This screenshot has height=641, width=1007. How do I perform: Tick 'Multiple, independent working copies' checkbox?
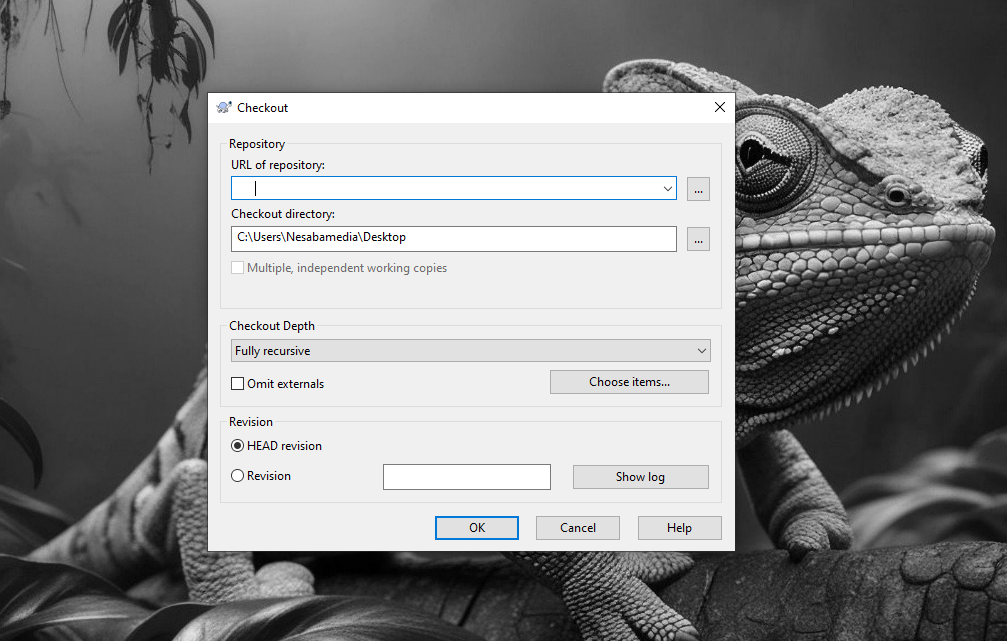point(238,268)
